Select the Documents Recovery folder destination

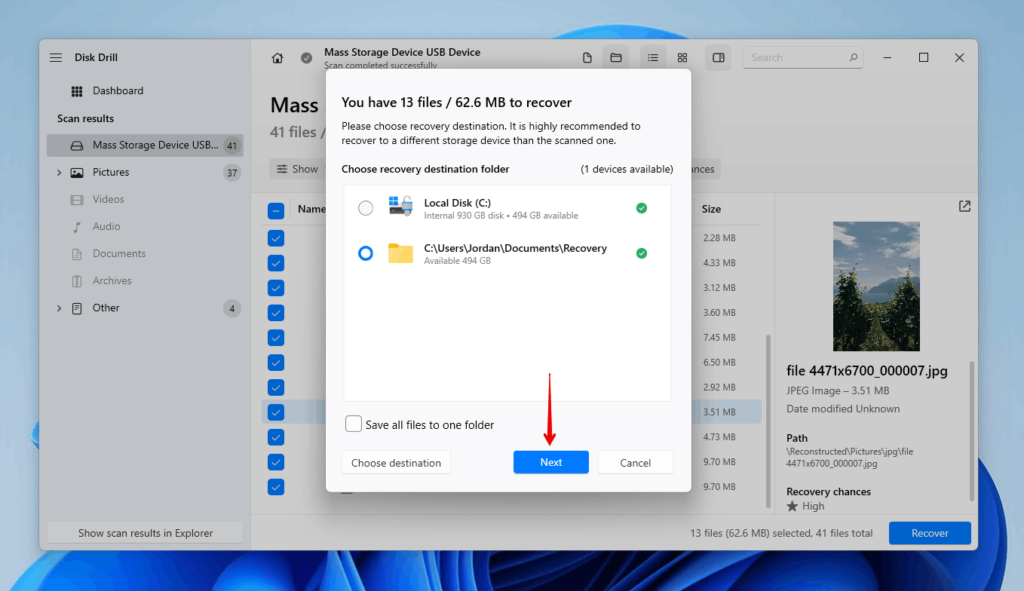coord(366,253)
